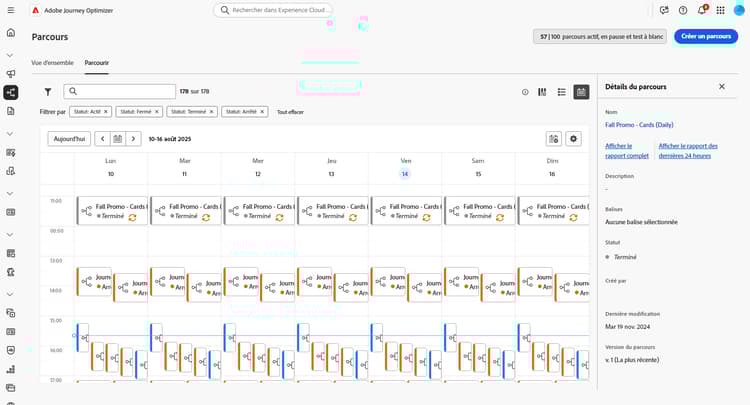Click the 10-16 août 2025 date range label
750x405 pixels.
[x=170, y=139]
